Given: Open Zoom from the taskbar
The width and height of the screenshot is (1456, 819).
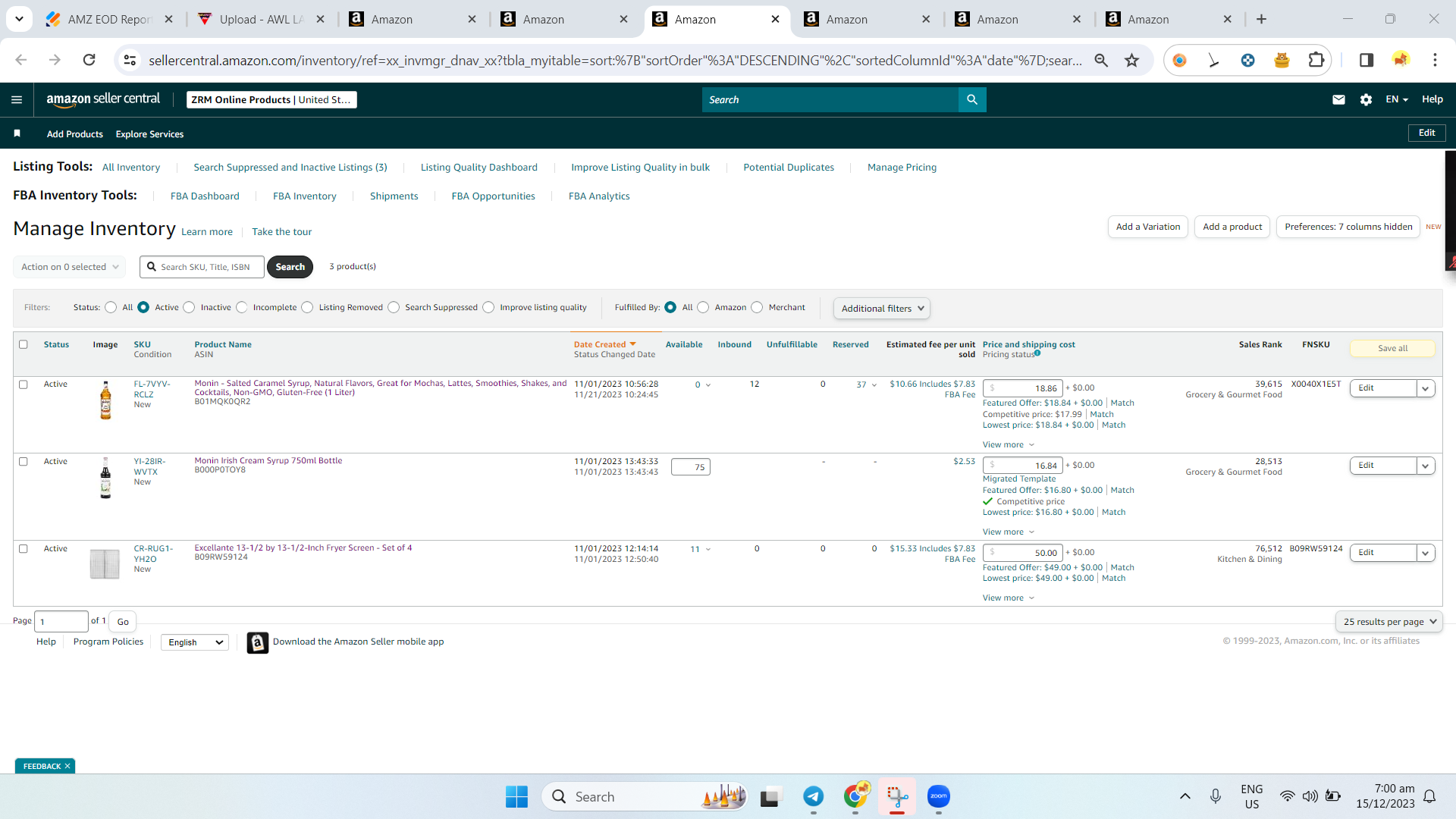Looking at the screenshot, I should pyautogui.click(x=939, y=796).
